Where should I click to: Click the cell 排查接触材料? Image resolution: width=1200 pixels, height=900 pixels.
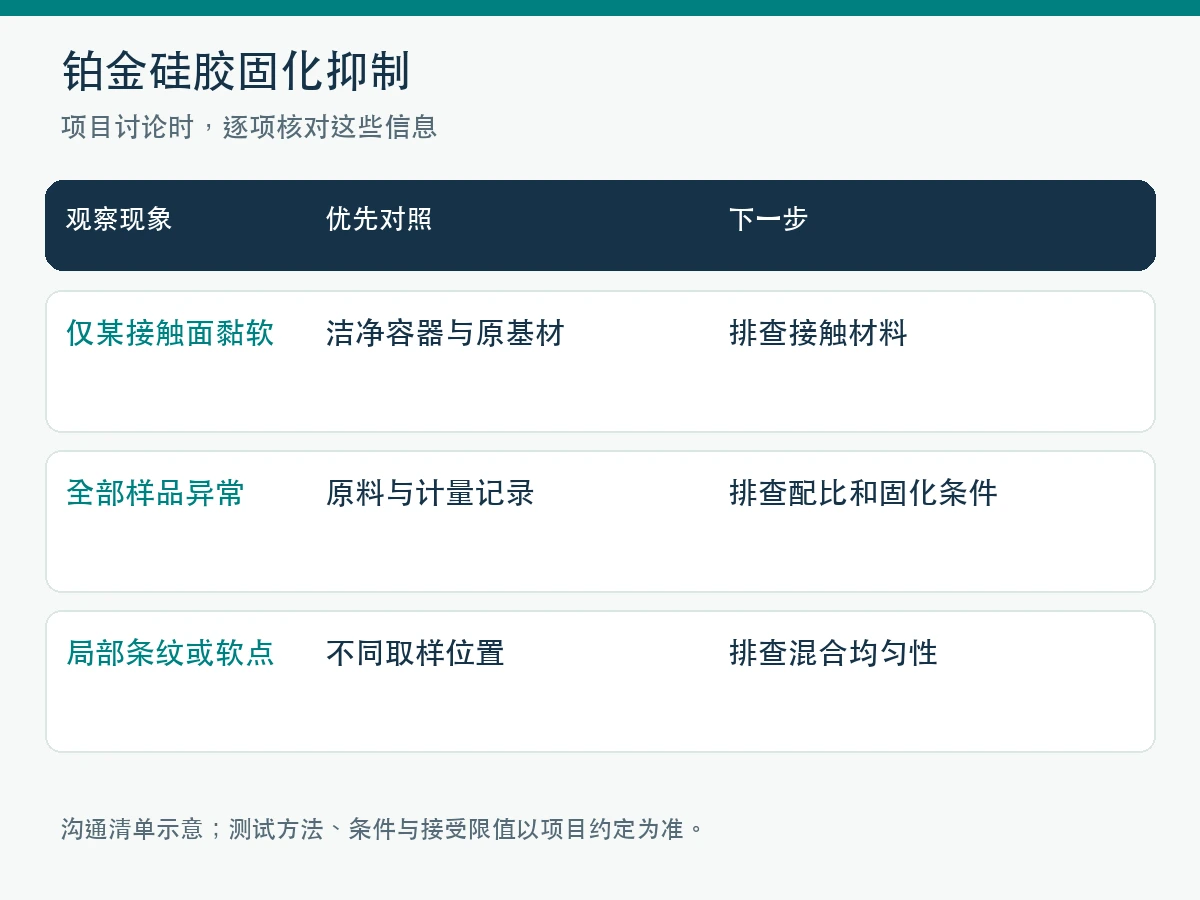(x=818, y=333)
